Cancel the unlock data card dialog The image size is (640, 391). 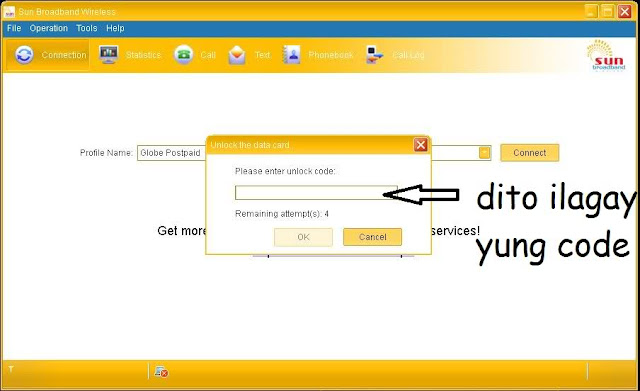(x=372, y=237)
